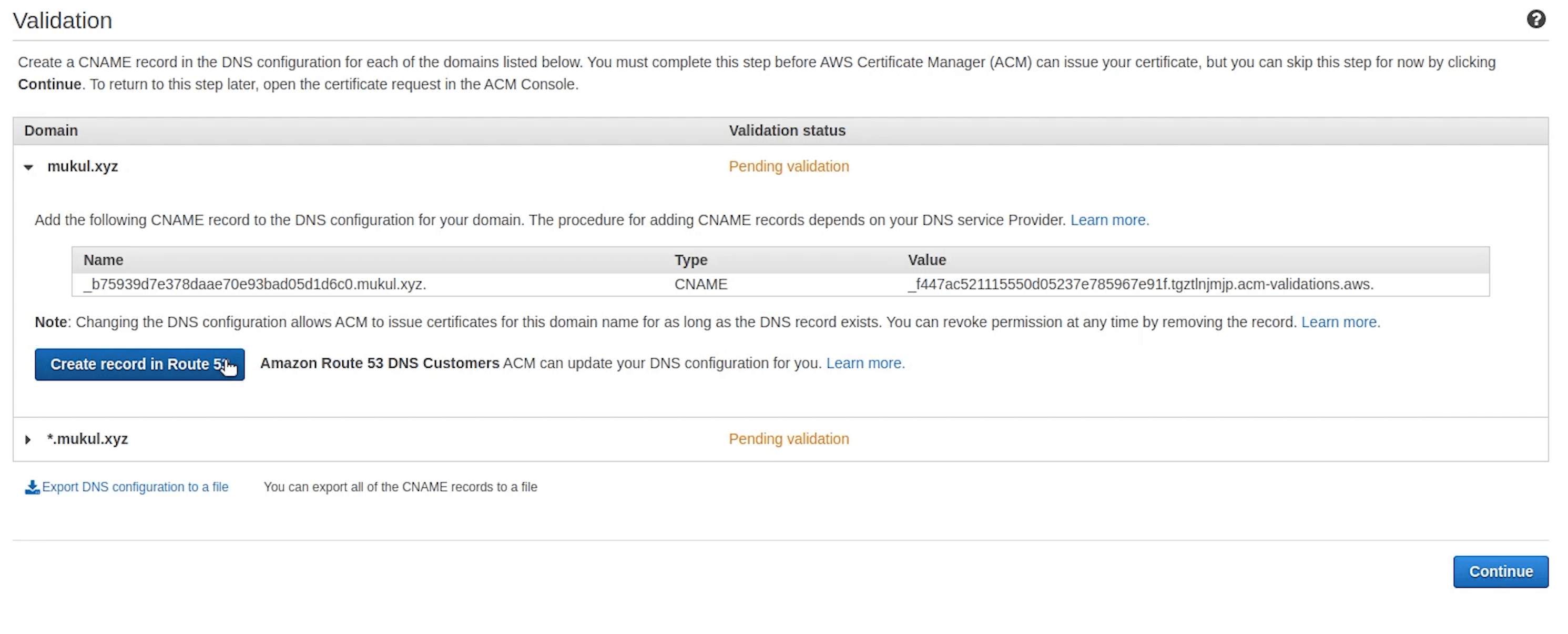1568x634 pixels.
Task: Open Learn more link for Route 53 customers
Action: point(864,363)
